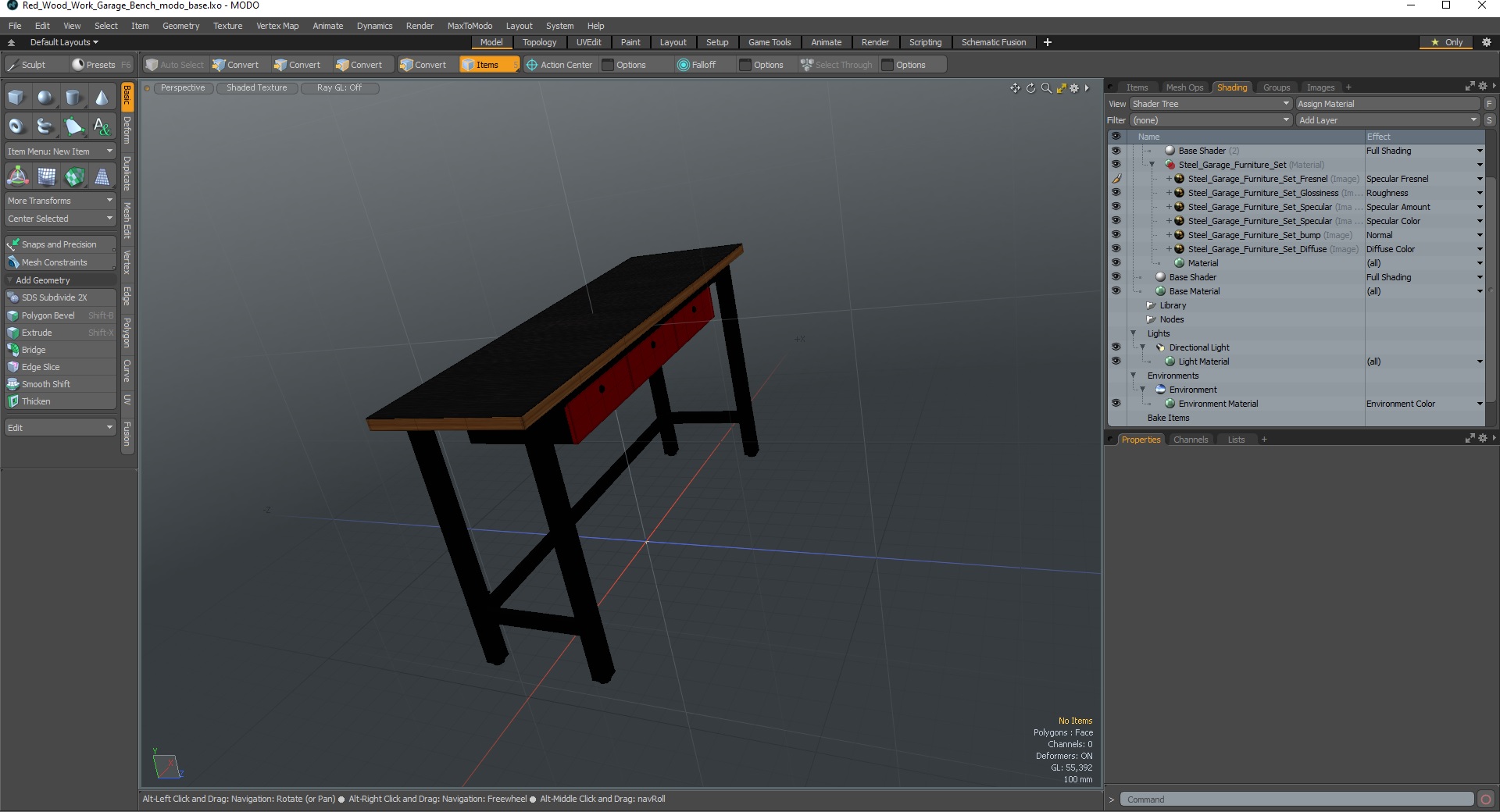Screen dimensions: 1500x812
Task: Toggle visibility of Steel_Garage_Furniture_Set_bump layer
Action: pyautogui.click(x=1116, y=235)
